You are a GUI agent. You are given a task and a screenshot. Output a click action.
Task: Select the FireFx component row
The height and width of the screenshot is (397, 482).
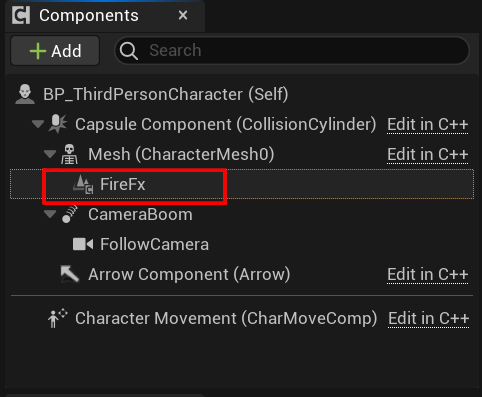(x=242, y=184)
